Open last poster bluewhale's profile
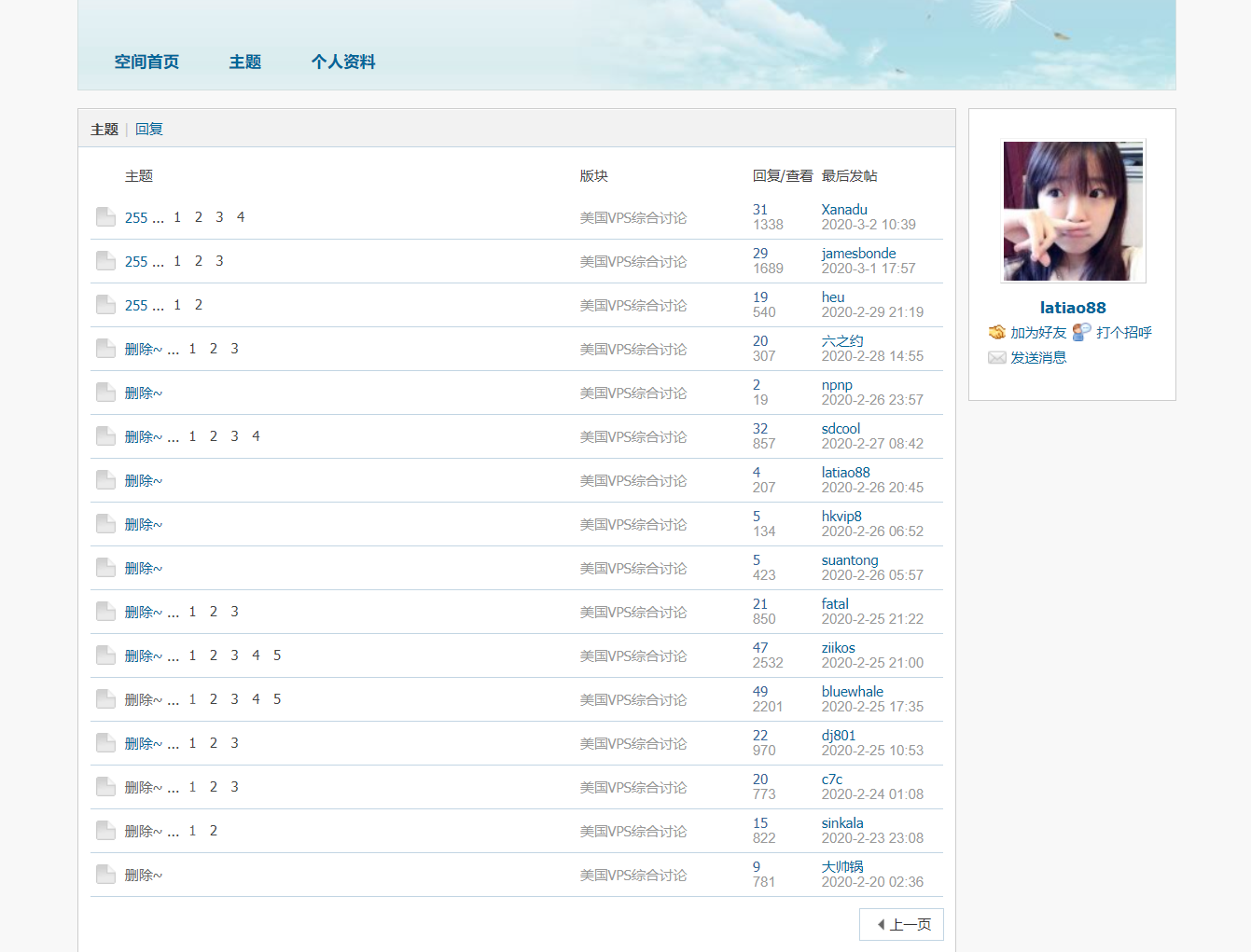 [852, 692]
